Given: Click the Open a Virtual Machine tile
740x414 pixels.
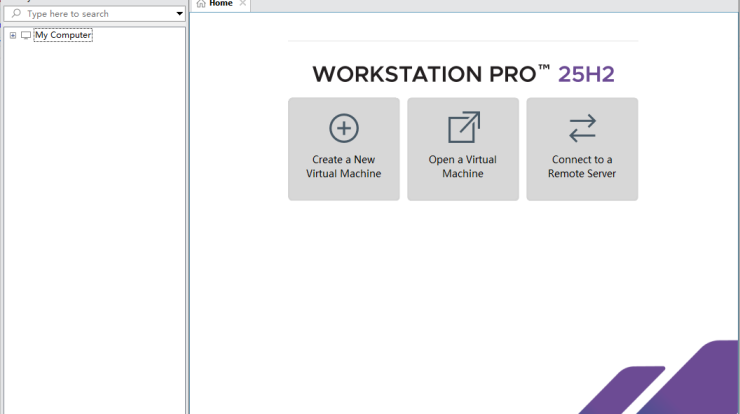Looking at the screenshot, I should coord(463,149).
